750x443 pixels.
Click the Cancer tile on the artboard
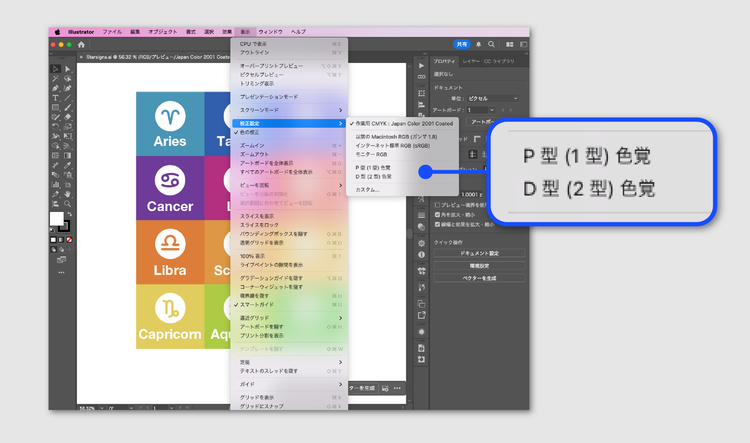tap(170, 188)
